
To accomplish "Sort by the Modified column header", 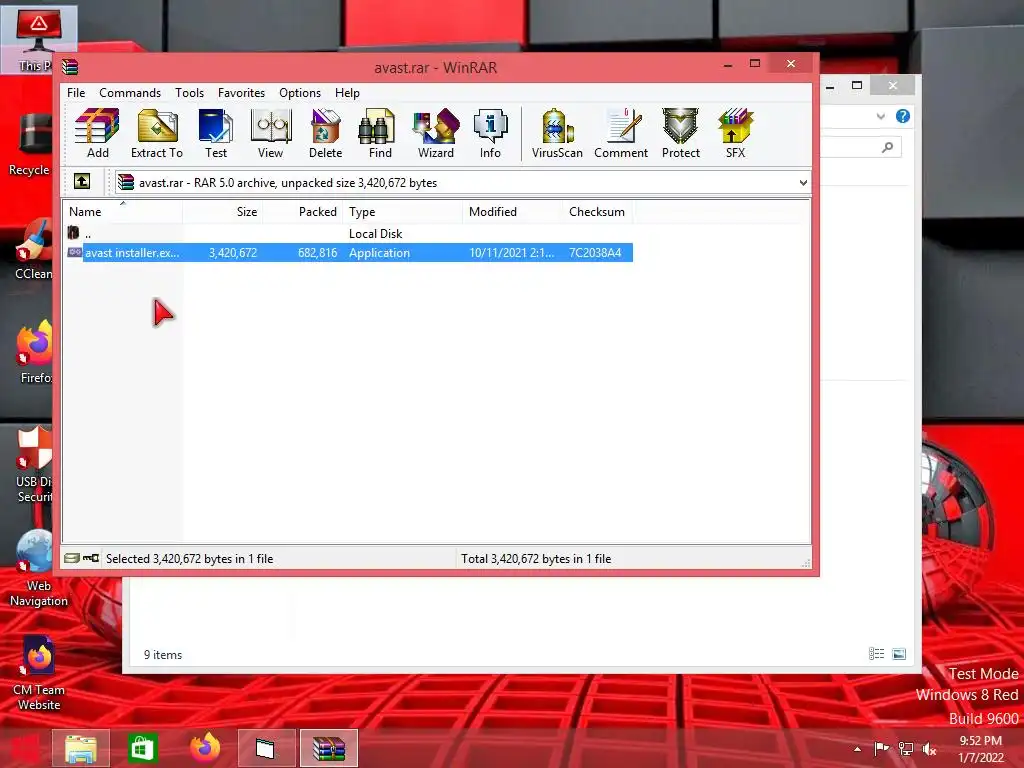I will click(512, 212).
